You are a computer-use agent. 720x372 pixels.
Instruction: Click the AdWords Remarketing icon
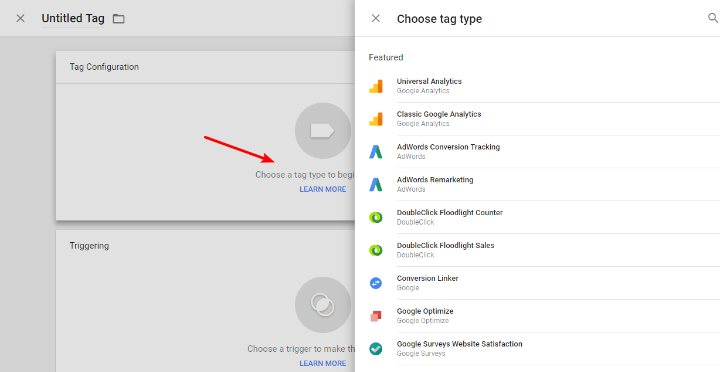click(x=376, y=184)
